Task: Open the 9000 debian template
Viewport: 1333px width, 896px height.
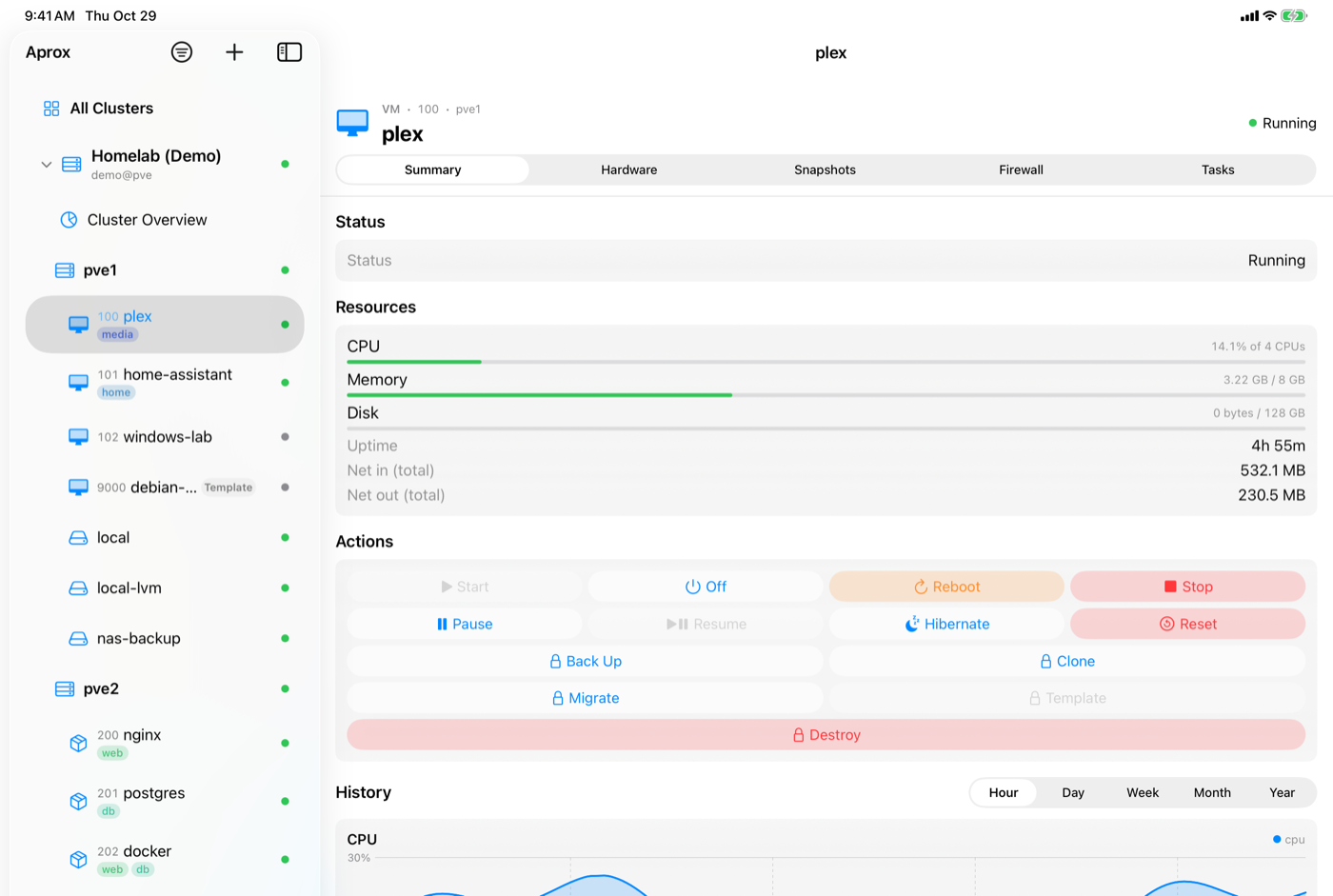Action: (x=165, y=488)
